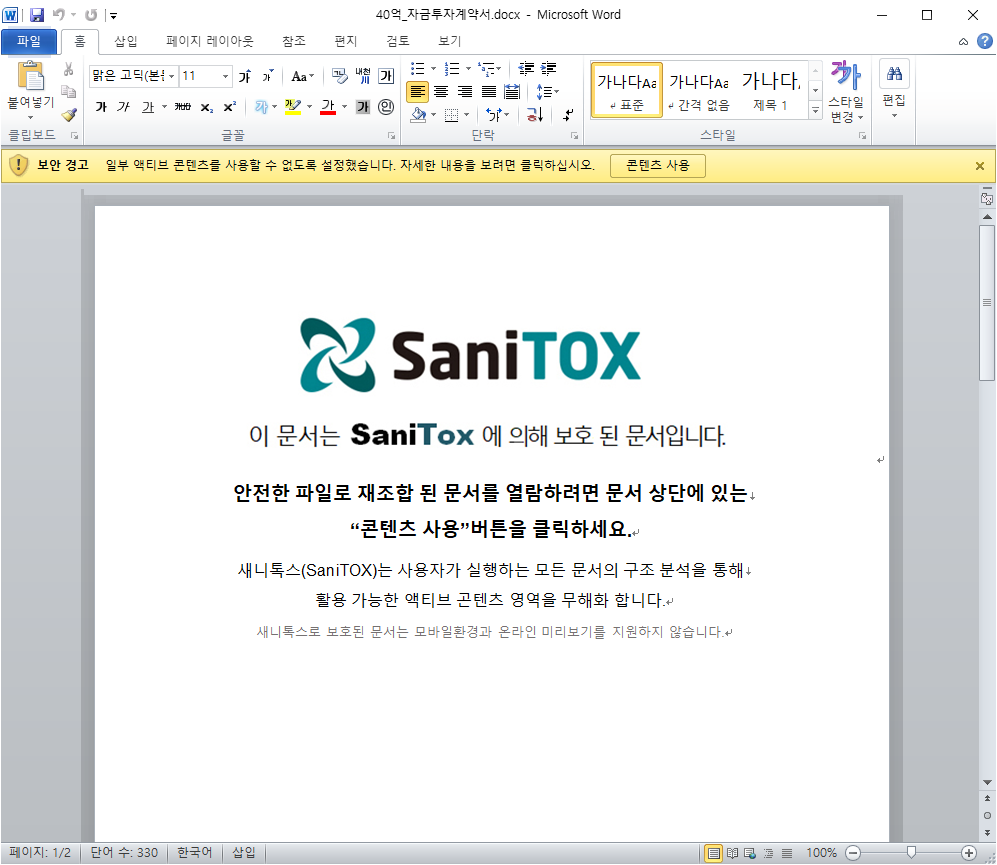Click the 콘텐츠 사용 button
Screen dimensions: 997x865
pos(657,165)
